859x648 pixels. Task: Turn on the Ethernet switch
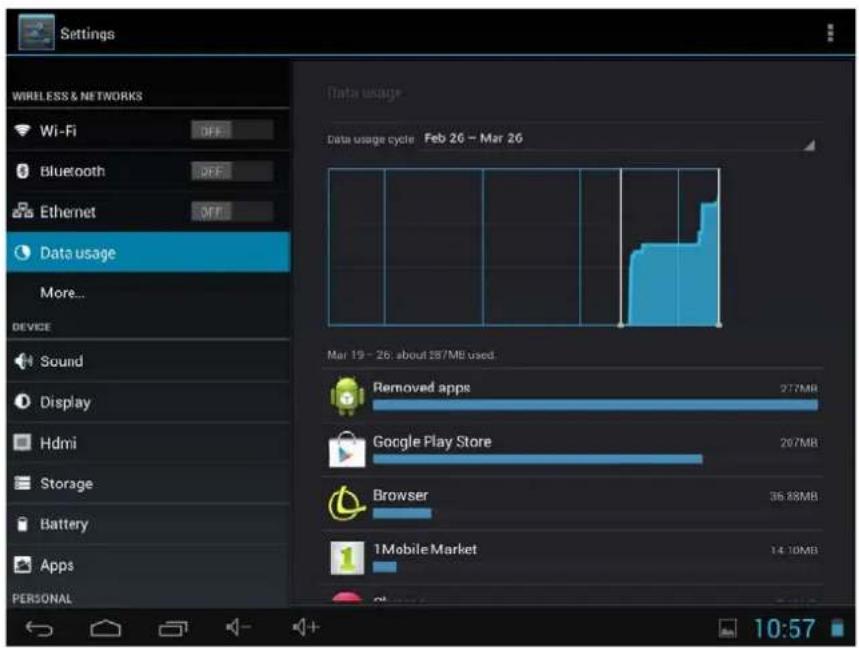[x=232, y=211]
